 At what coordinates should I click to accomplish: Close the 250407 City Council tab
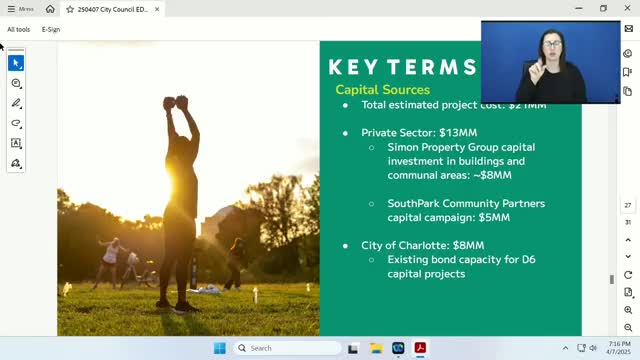point(157,9)
